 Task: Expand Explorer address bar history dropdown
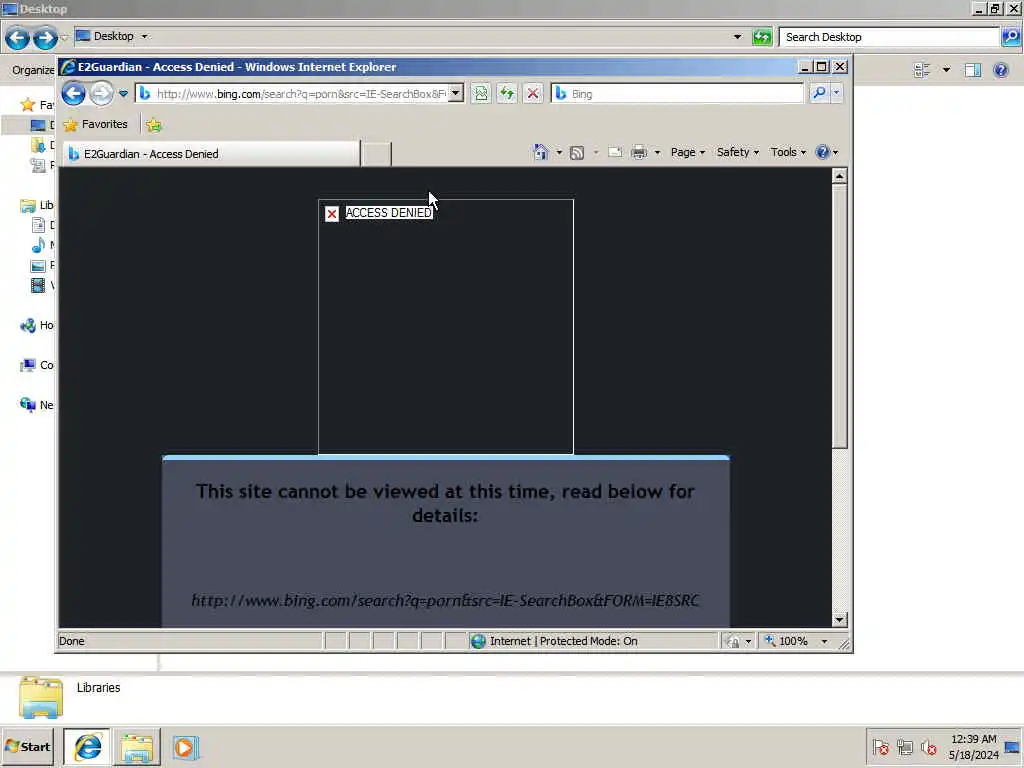[737, 37]
